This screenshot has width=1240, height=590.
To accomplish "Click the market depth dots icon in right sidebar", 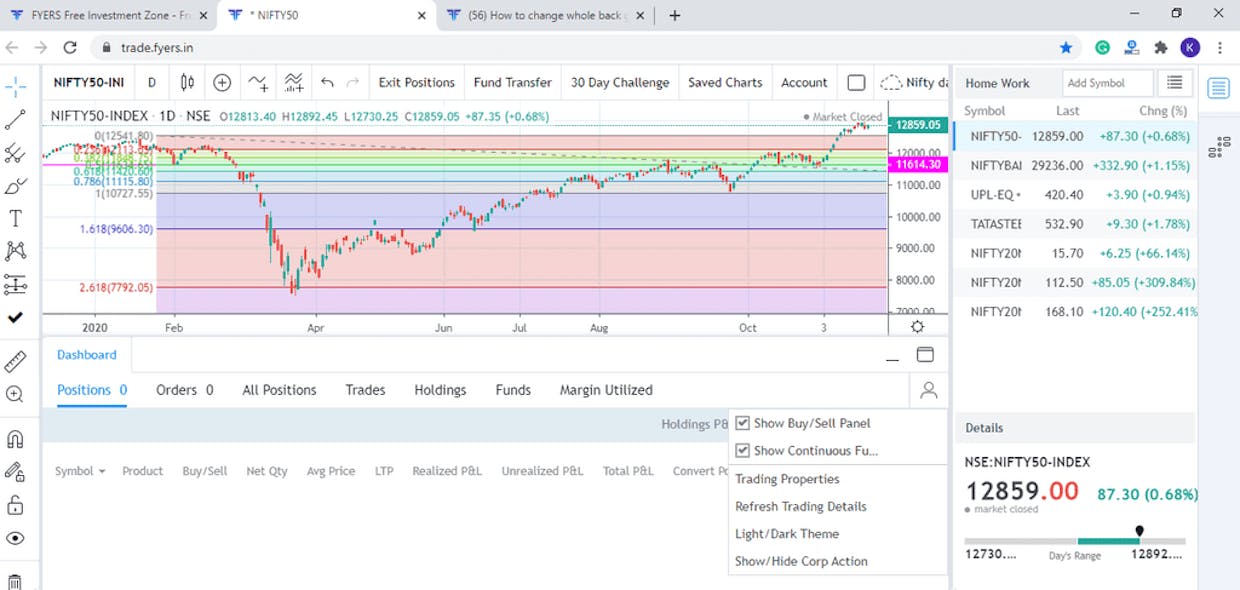I will [x=1218, y=148].
